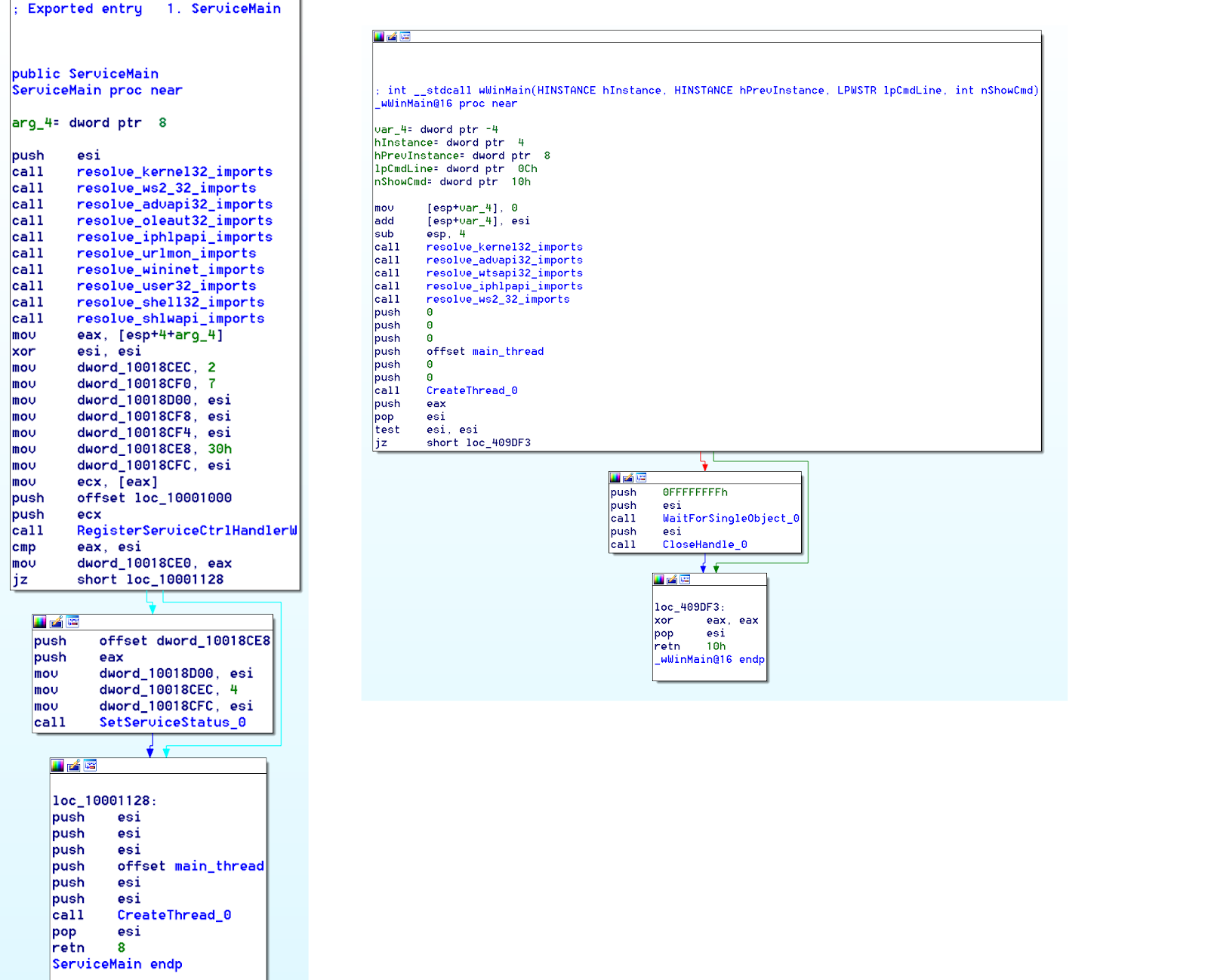
Task: Click CreateThread_0 in ServiceMain's last block
Action: (x=174, y=915)
